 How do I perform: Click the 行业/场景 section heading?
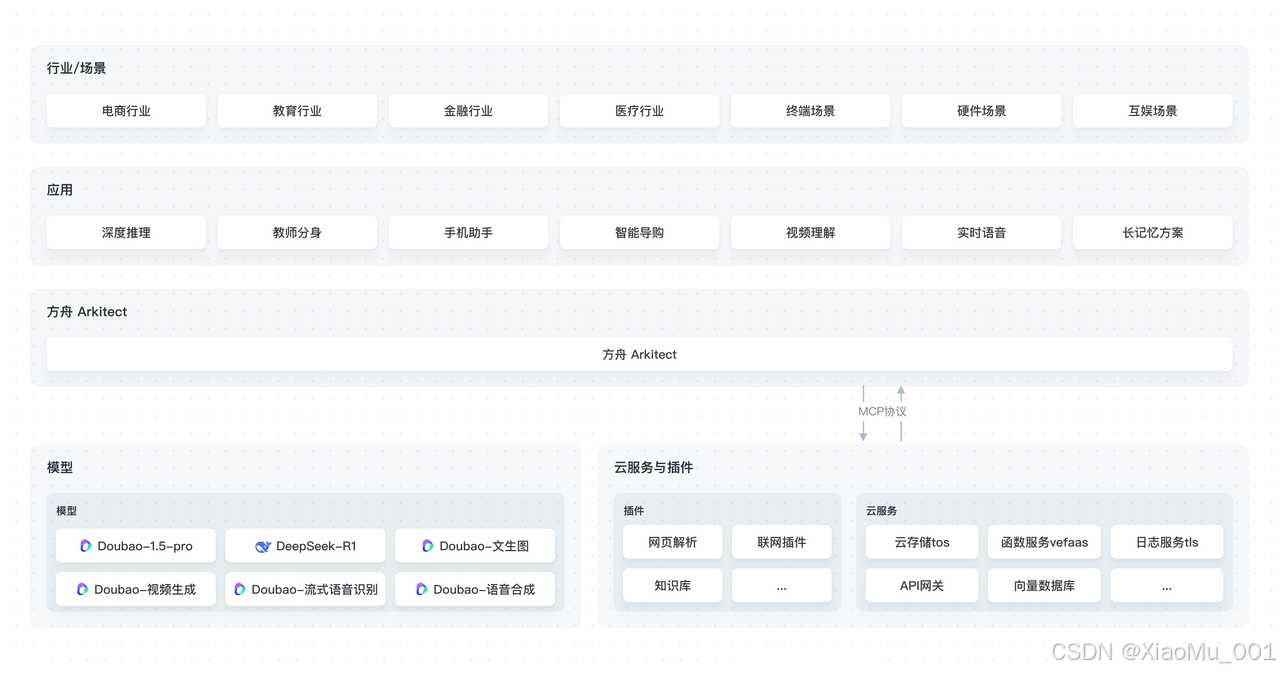76,68
